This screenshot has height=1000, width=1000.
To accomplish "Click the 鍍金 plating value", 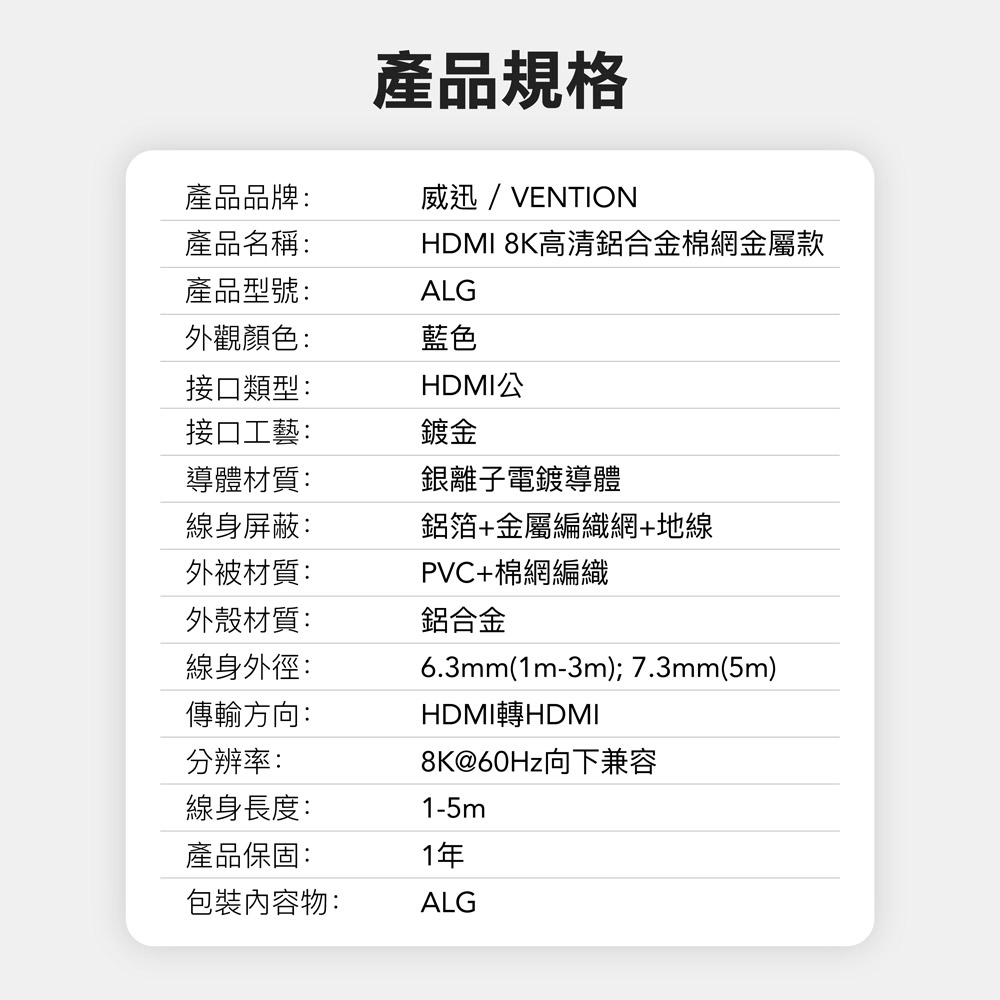I will (x=448, y=432).
